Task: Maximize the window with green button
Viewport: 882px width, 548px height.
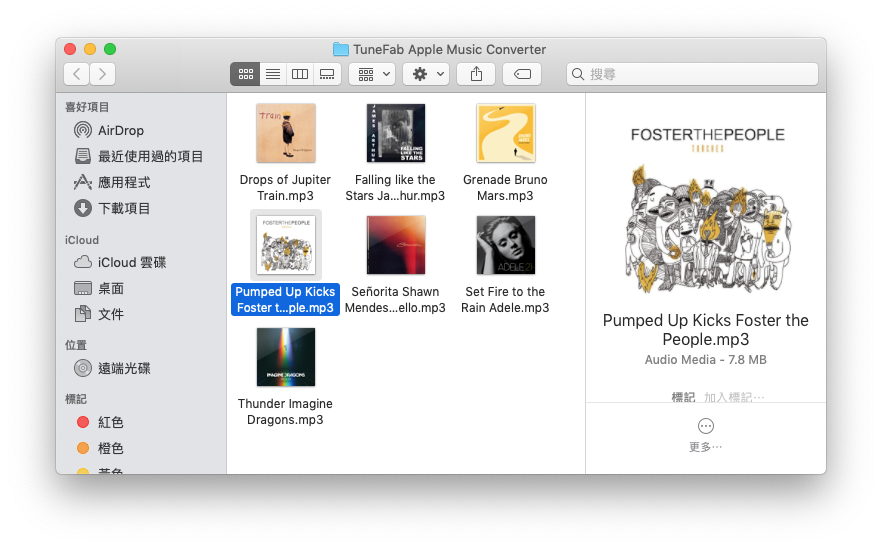Action: (x=110, y=50)
